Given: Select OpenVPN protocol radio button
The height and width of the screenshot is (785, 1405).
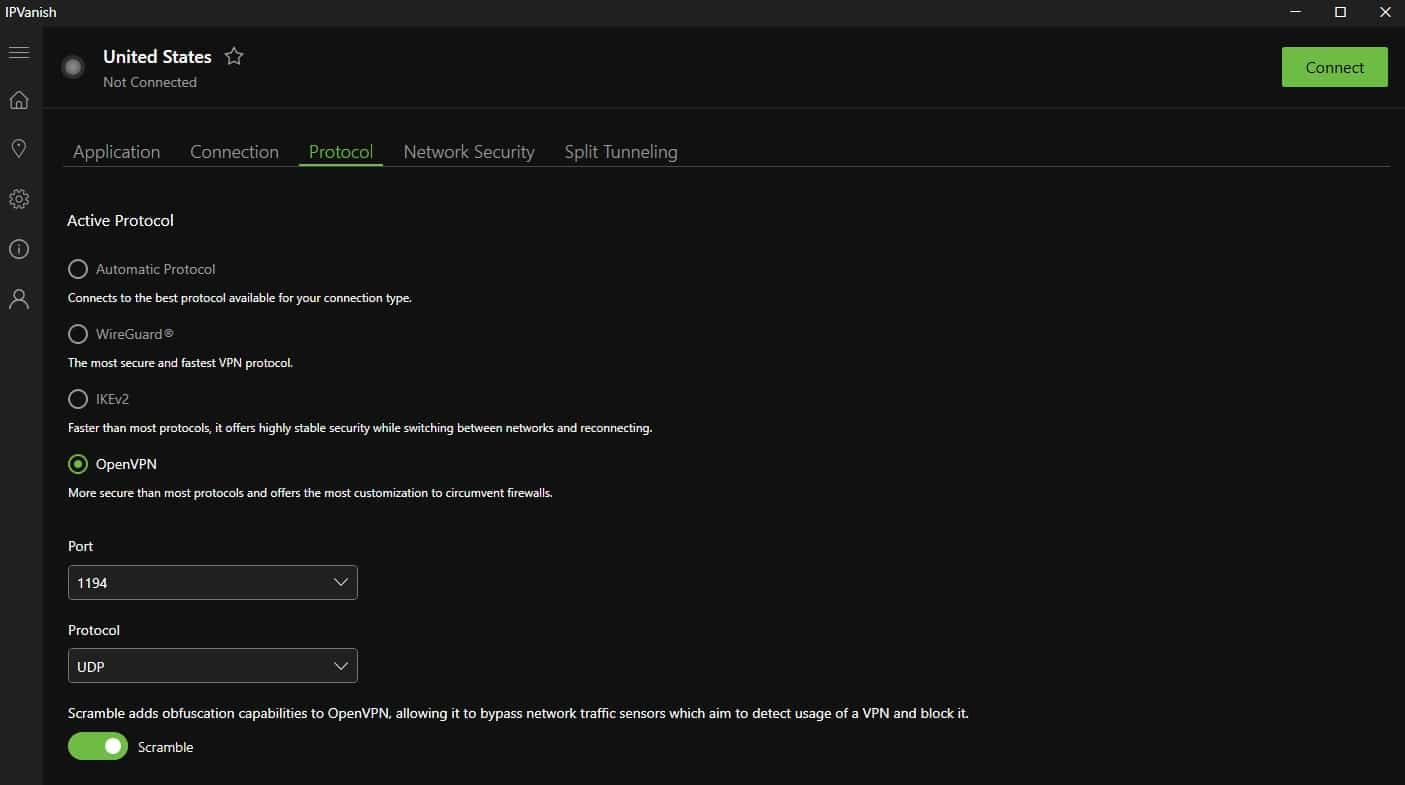Looking at the screenshot, I should (x=78, y=464).
